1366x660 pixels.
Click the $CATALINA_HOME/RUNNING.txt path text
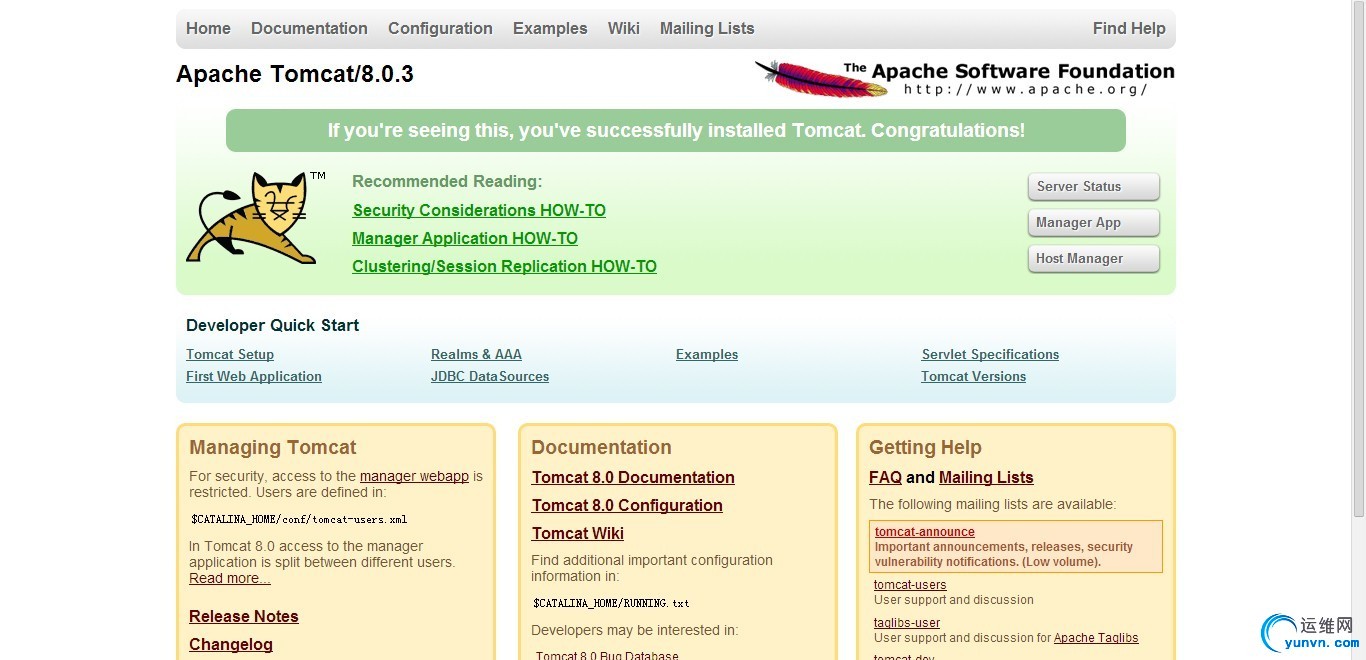tap(611, 603)
